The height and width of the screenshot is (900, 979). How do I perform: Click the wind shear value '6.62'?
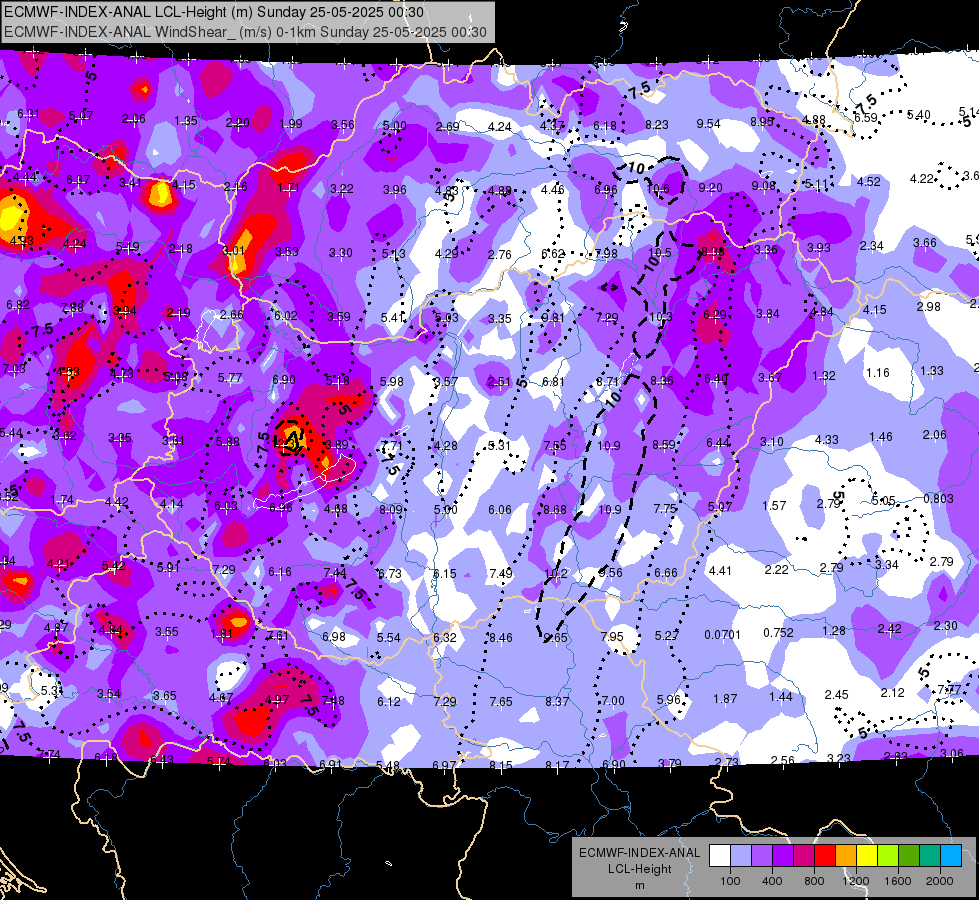coord(553,254)
